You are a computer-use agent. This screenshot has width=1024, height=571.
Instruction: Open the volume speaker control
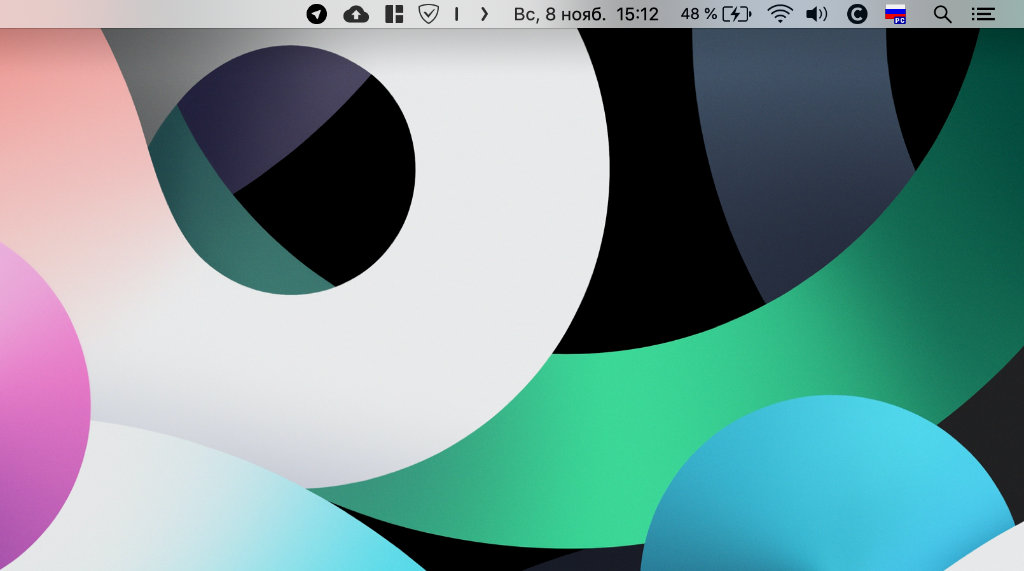point(817,14)
